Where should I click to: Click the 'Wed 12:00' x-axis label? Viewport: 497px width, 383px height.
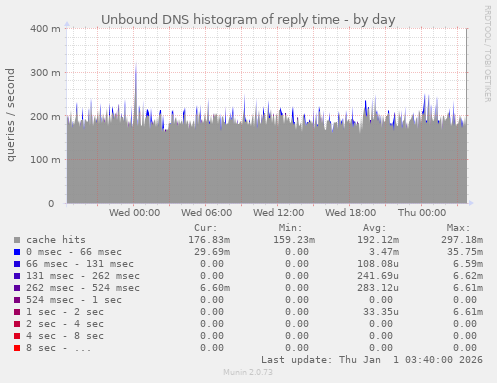(x=278, y=213)
